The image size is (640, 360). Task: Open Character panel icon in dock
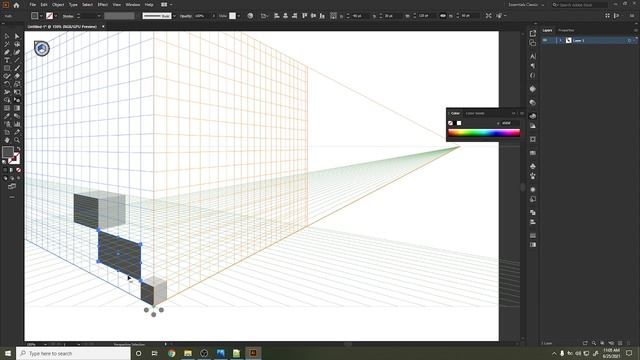coord(533,56)
